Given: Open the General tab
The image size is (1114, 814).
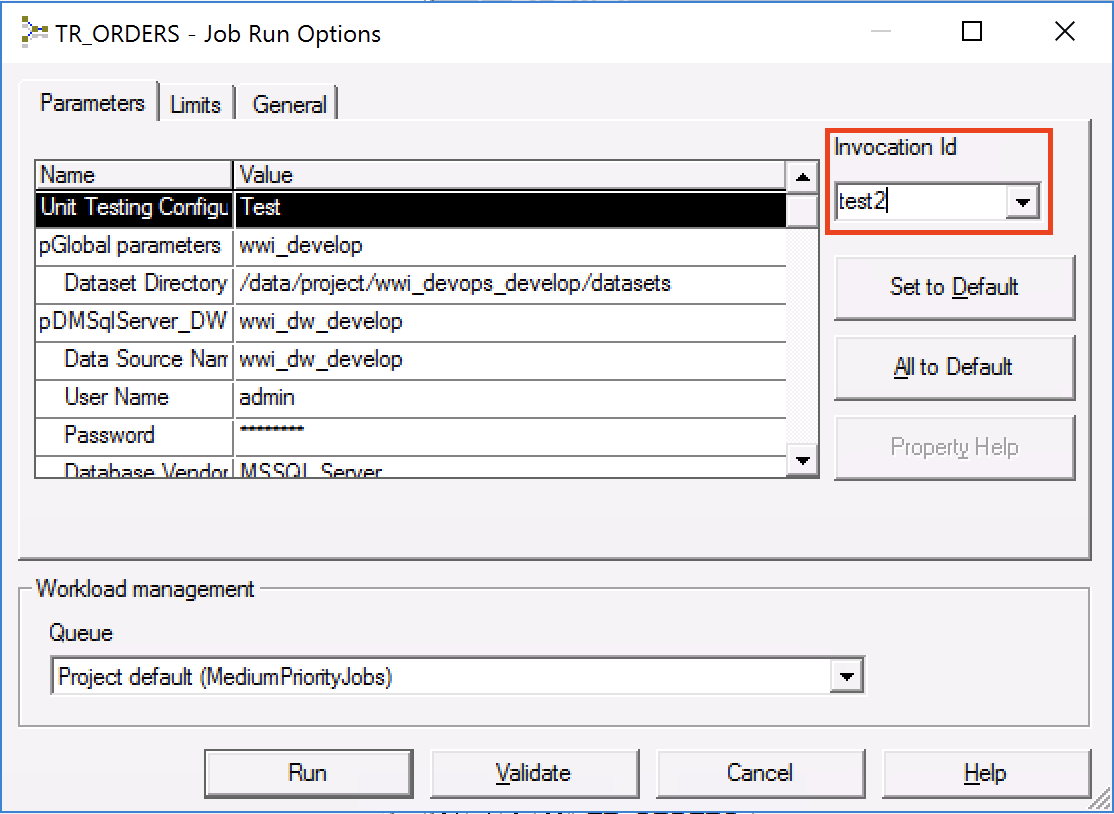Looking at the screenshot, I should pyautogui.click(x=289, y=104).
